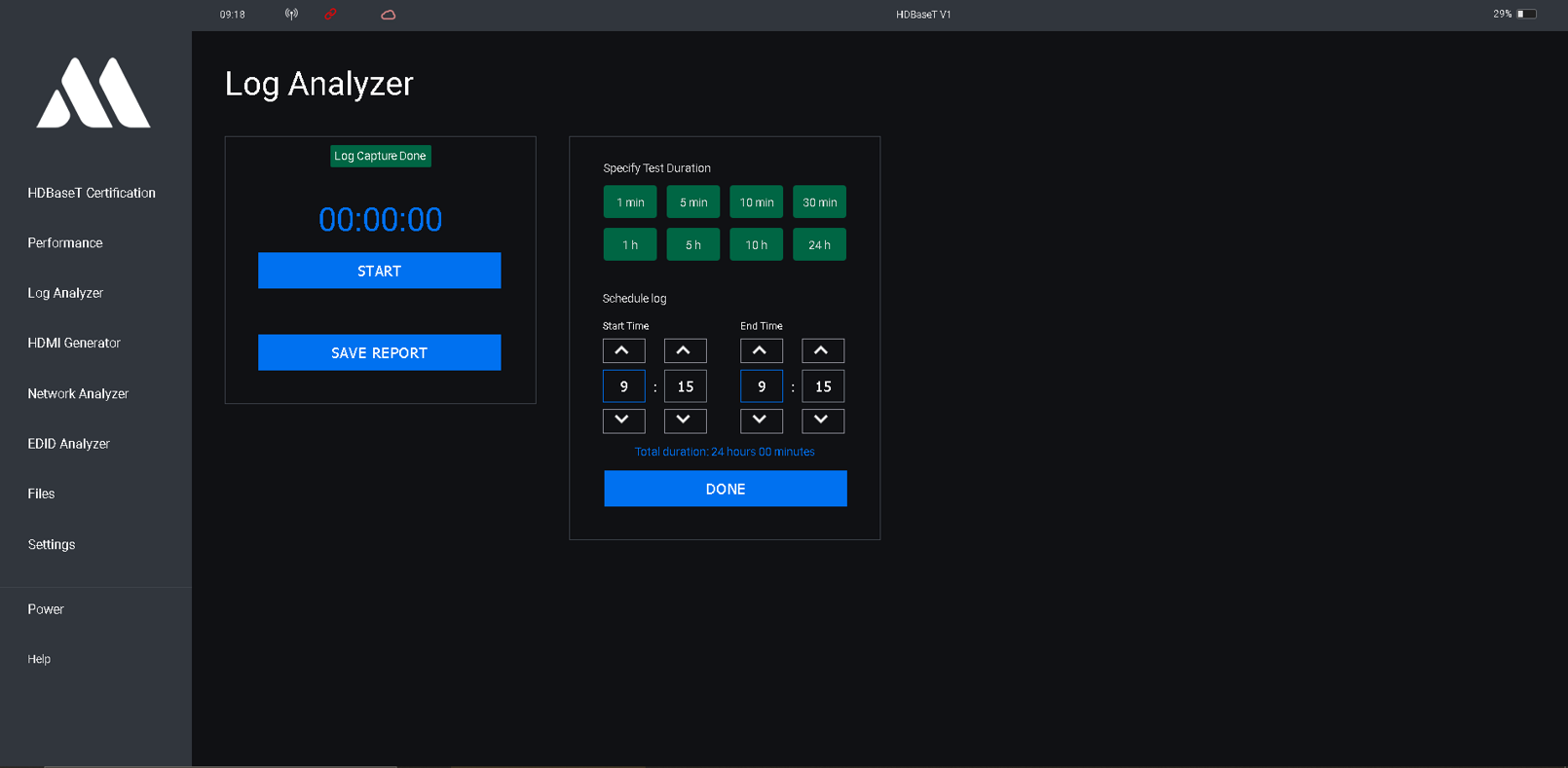1568x768 pixels.
Task: Select the 1 h duration
Action: pyautogui.click(x=630, y=245)
